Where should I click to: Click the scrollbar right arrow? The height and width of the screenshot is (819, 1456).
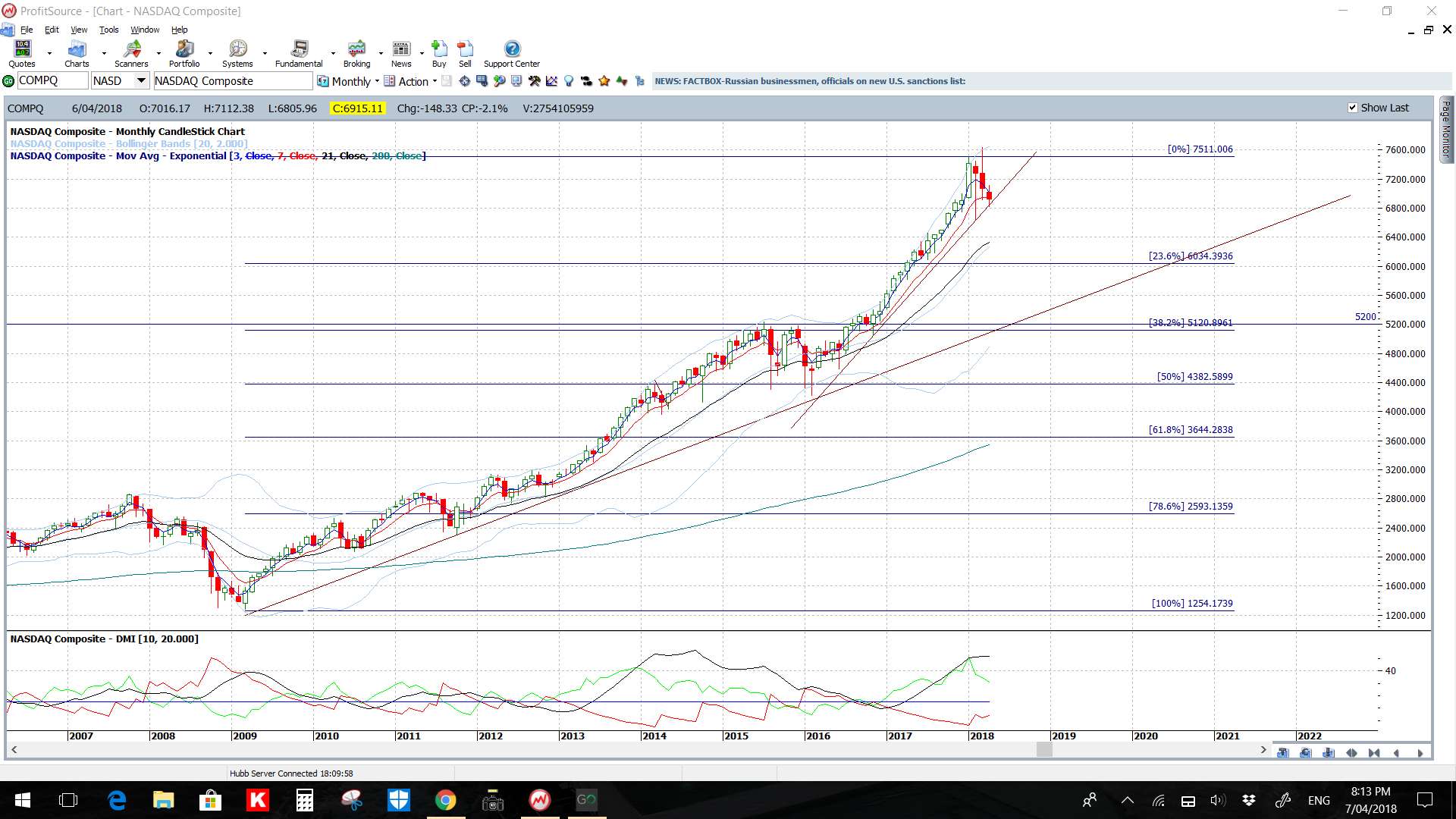[x=1263, y=749]
